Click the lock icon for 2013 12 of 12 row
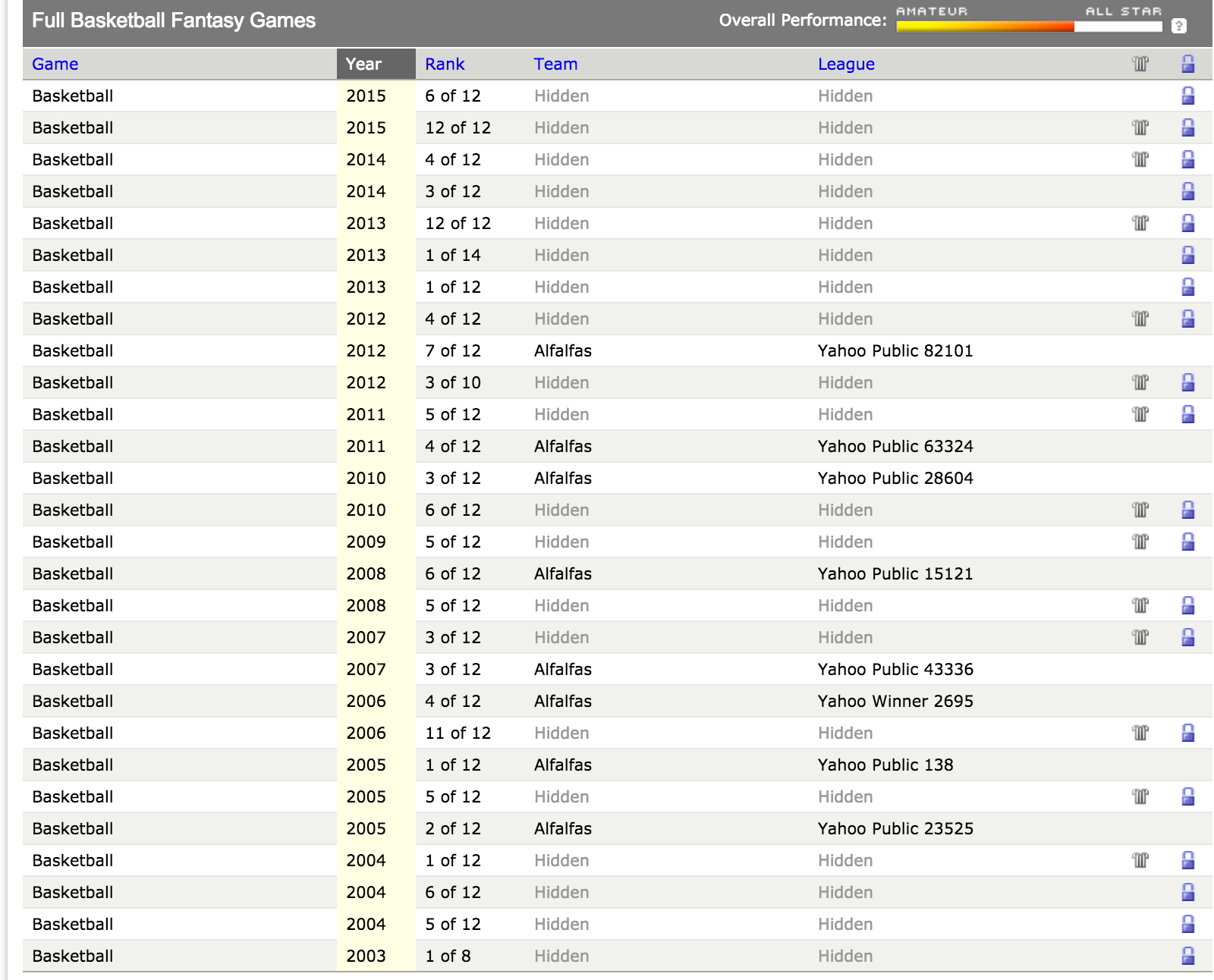This screenshot has width=1214, height=980. [1188, 223]
